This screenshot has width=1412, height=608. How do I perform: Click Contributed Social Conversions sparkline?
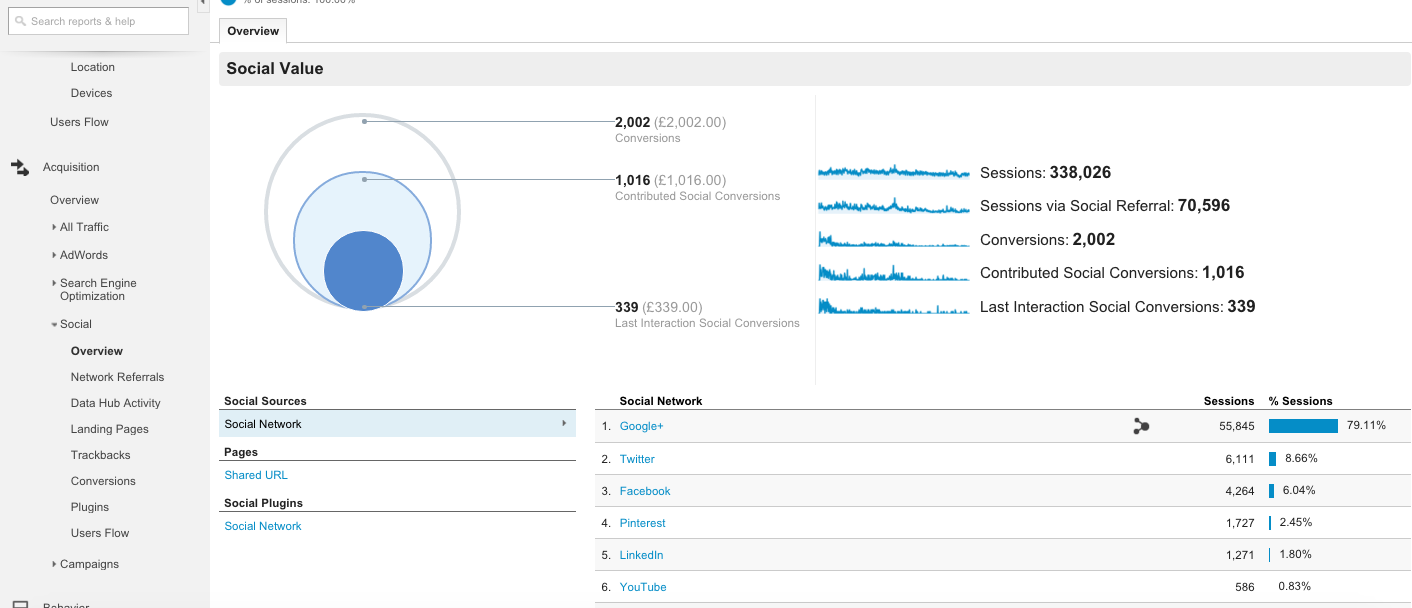coord(894,272)
